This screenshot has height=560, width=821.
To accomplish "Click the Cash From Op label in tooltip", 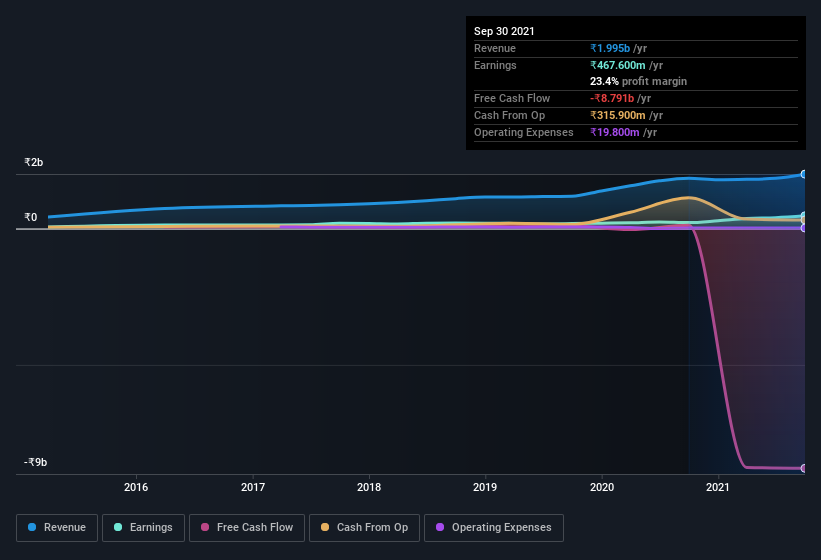I will (509, 115).
